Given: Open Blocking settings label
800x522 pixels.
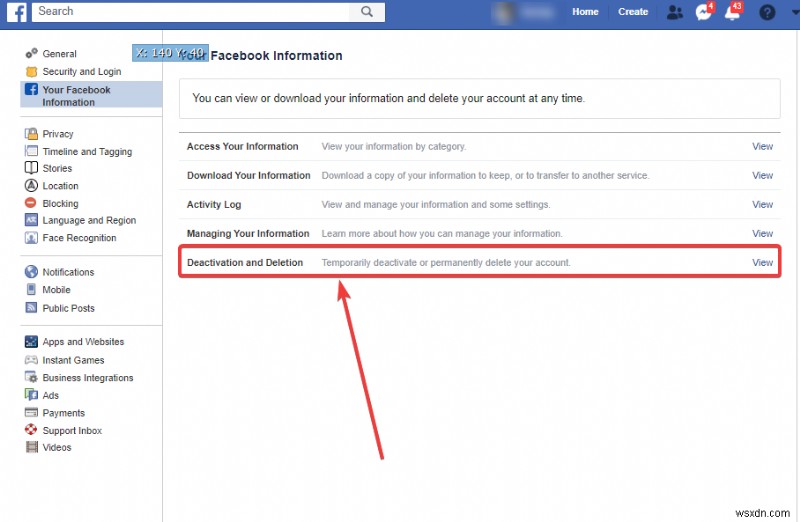Looking at the screenshot, I should click(x=60, y=204).
